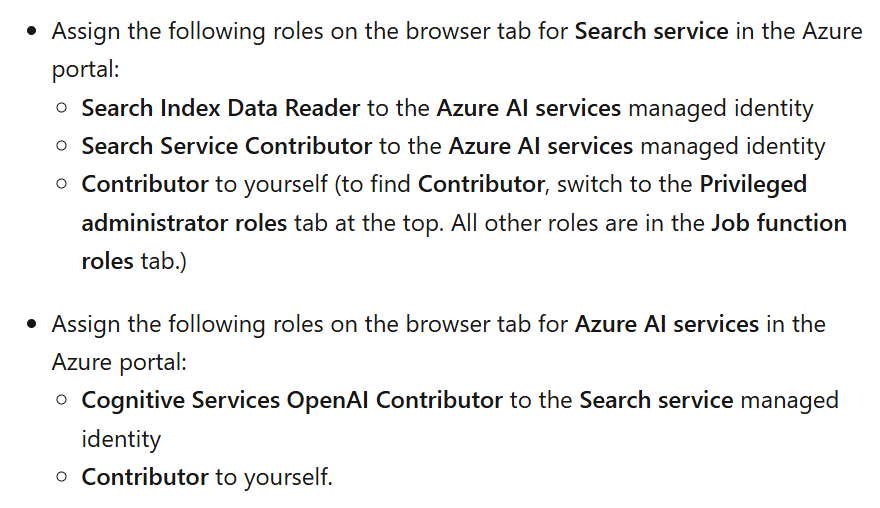The width and height of the screenshot is (880, 508).
Task: Click bold Search service in the first line
Action: pos(652,31)
